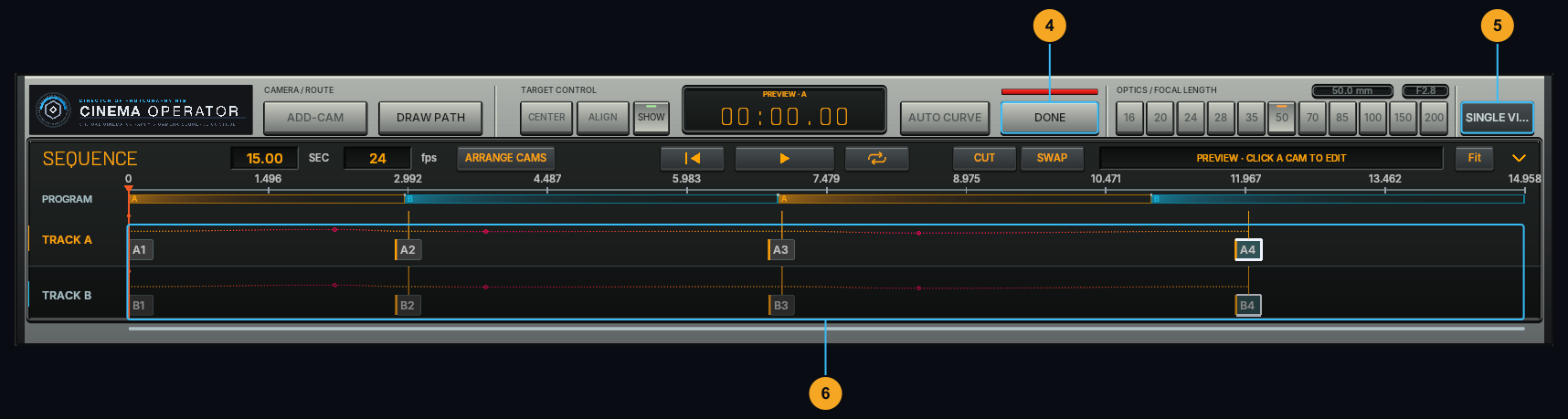Toggle loop playback icon
This screenshot has height=419, width=1568.
coord(877,158)
